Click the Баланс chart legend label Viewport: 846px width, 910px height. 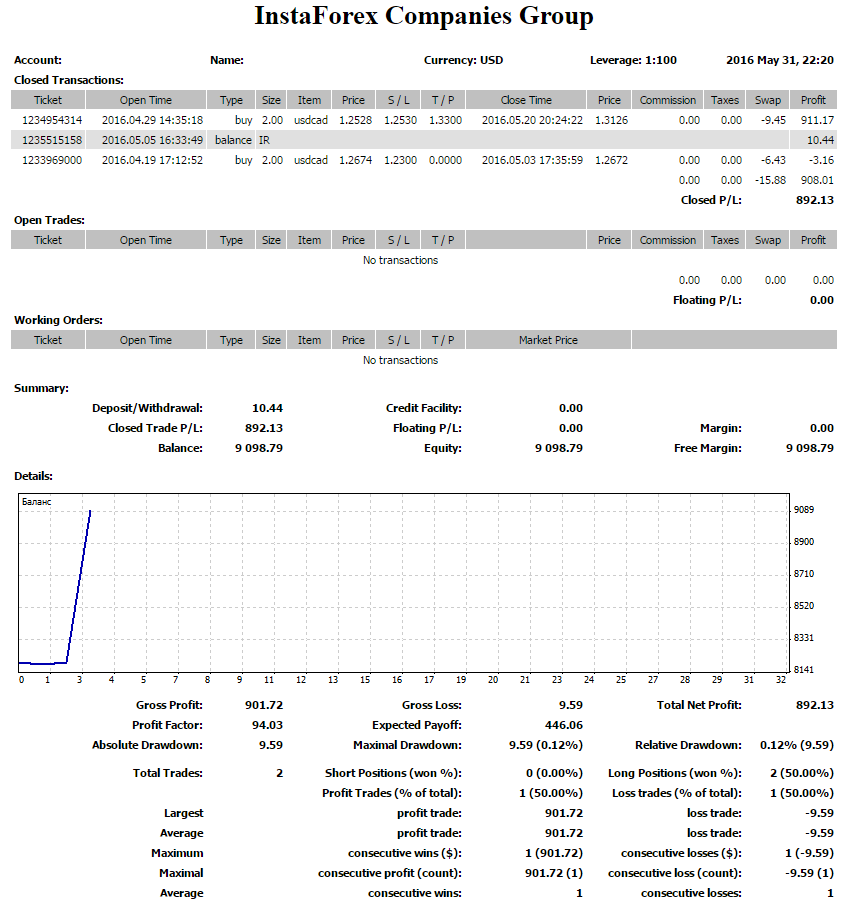37,502
